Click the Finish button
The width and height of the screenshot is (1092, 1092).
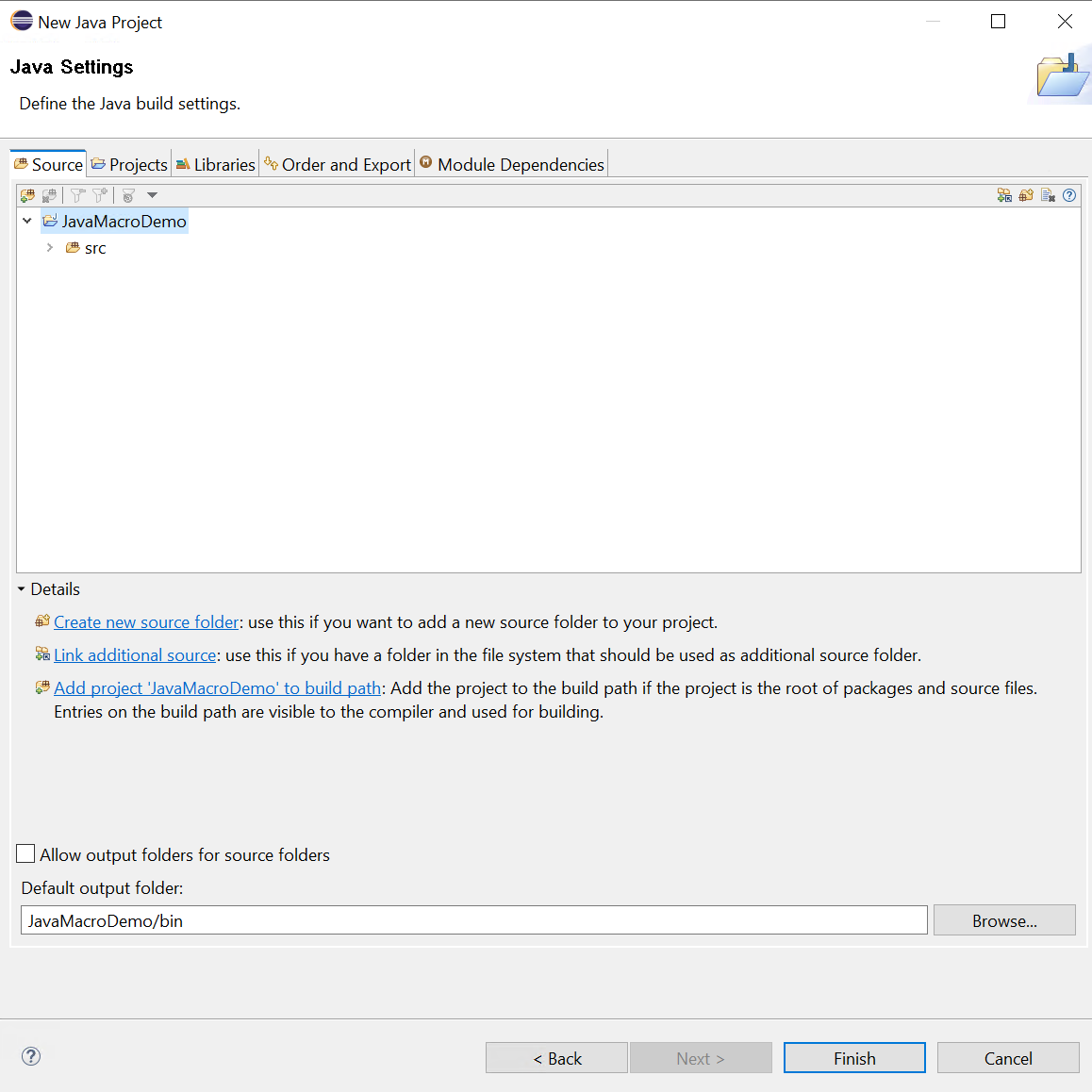coord(854,1058)
